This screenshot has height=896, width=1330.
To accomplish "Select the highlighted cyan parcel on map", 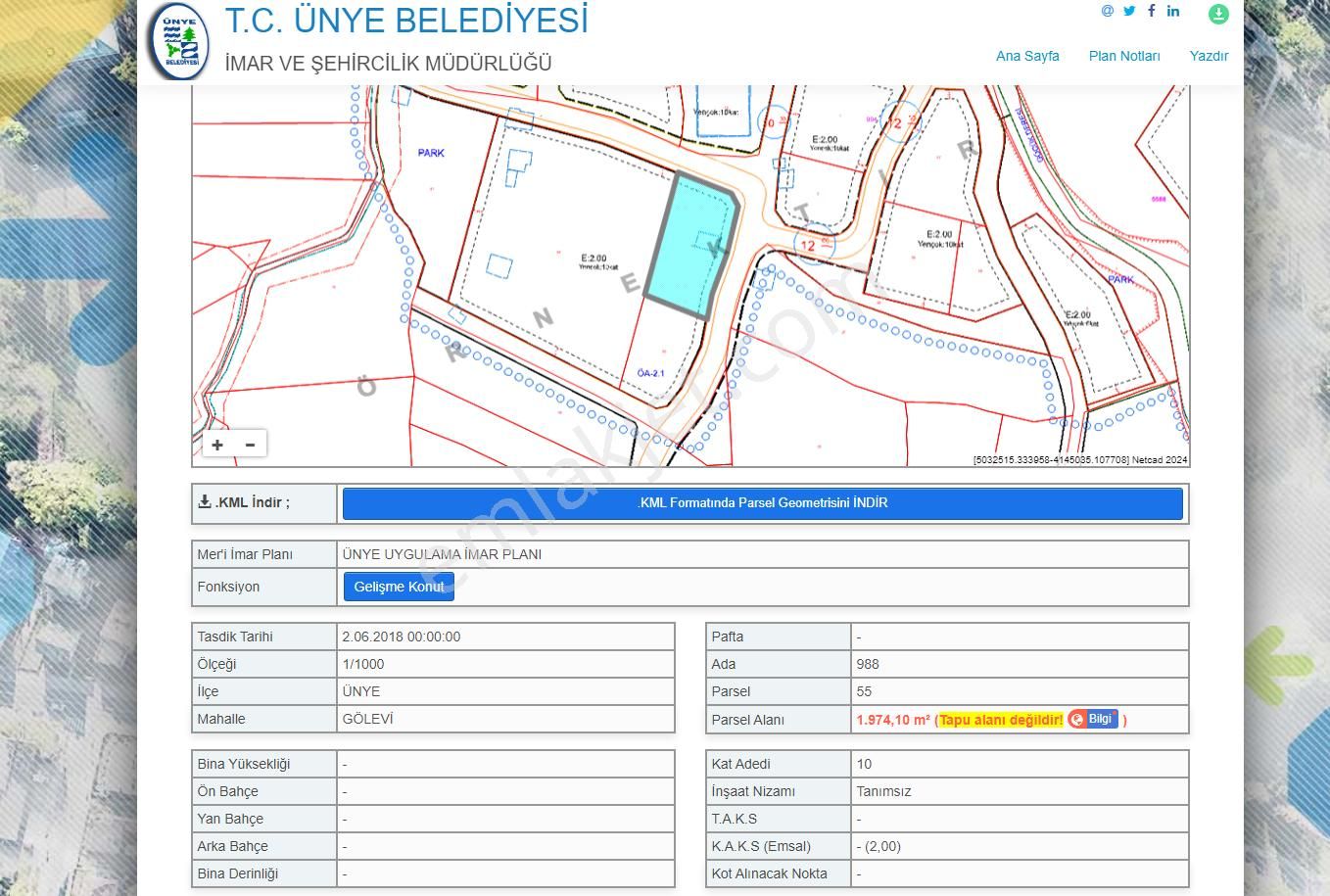I will 693,245.
